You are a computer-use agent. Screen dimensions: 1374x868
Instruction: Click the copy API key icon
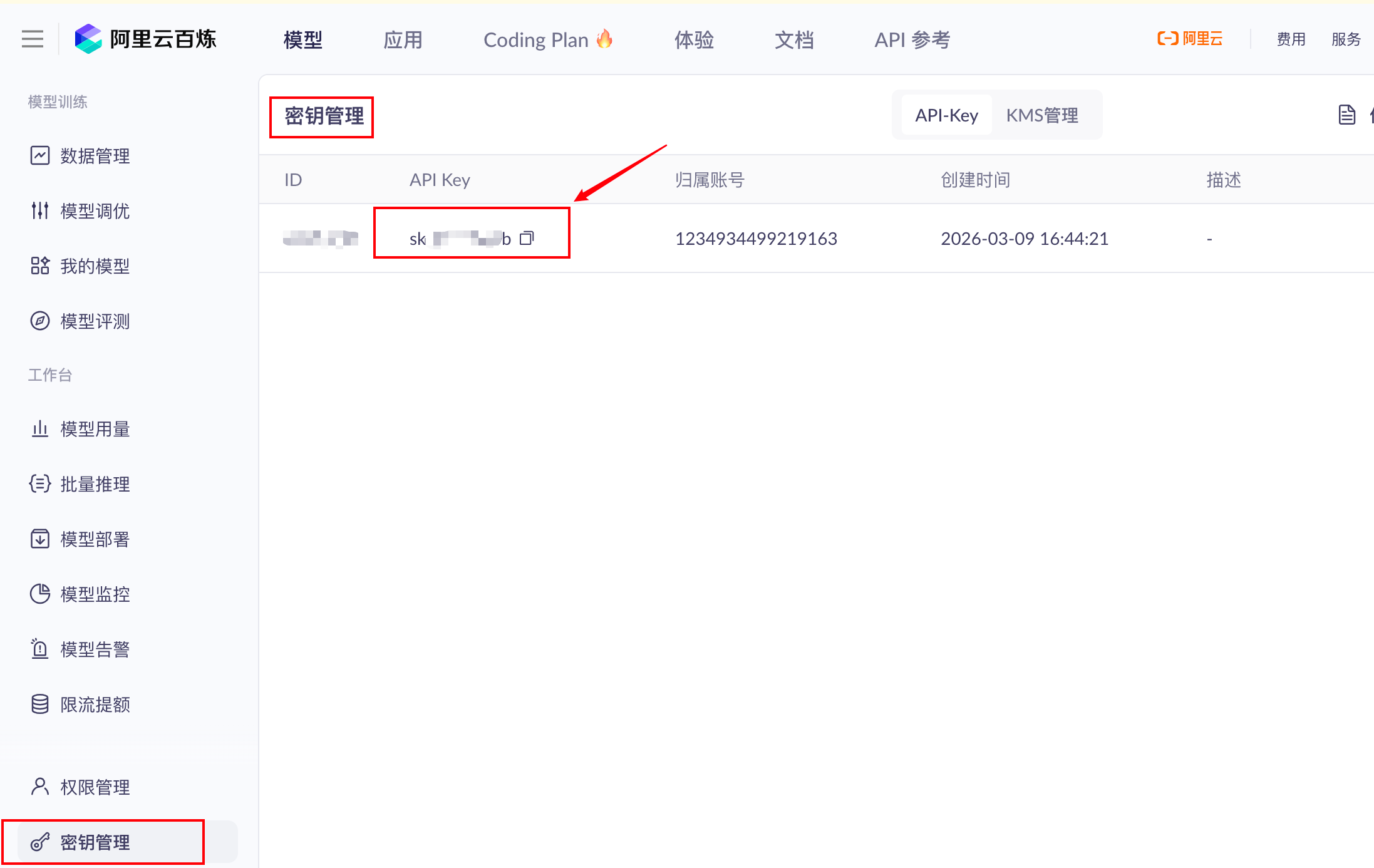pyautogui.click(x=527, y=238)
